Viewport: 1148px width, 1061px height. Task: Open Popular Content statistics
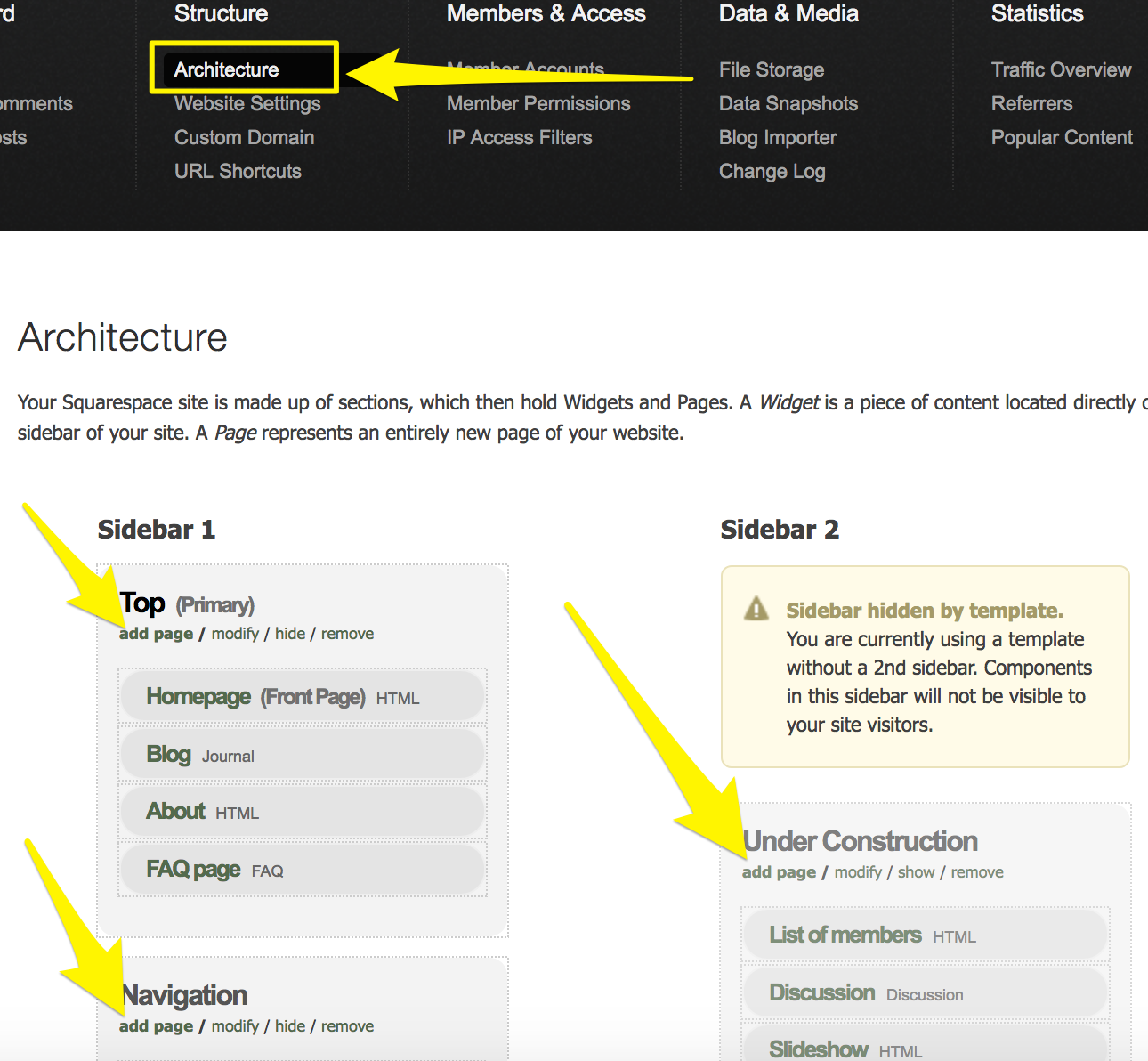click(1061, 137)
